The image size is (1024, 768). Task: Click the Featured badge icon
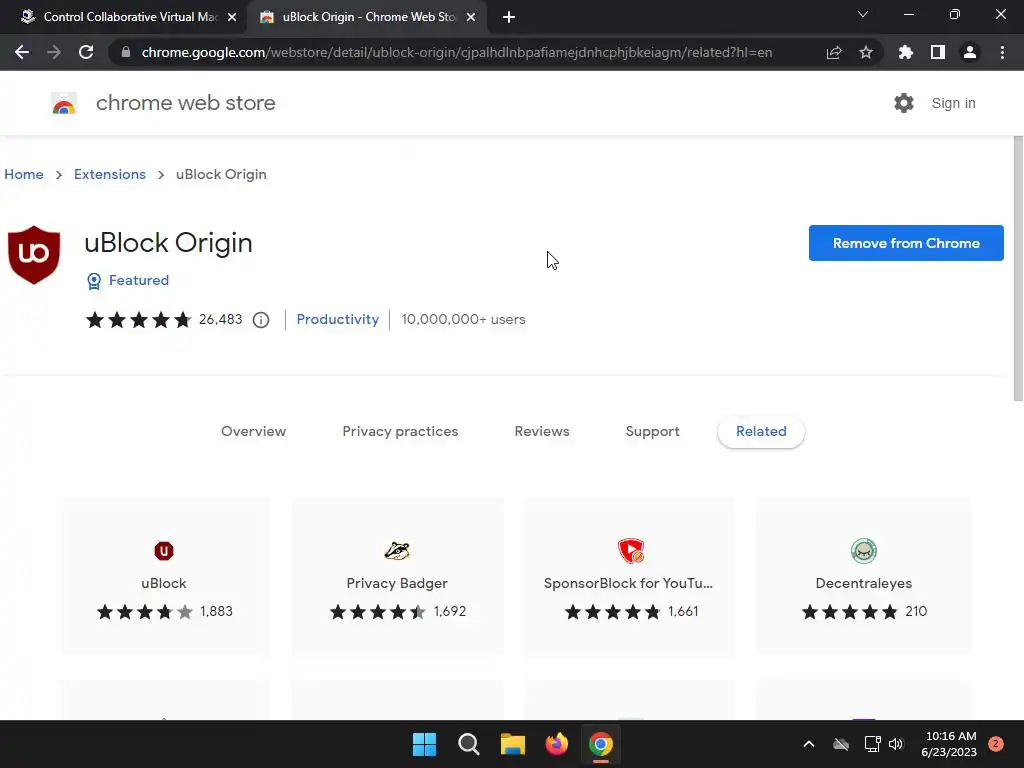(x=94, y=281)
